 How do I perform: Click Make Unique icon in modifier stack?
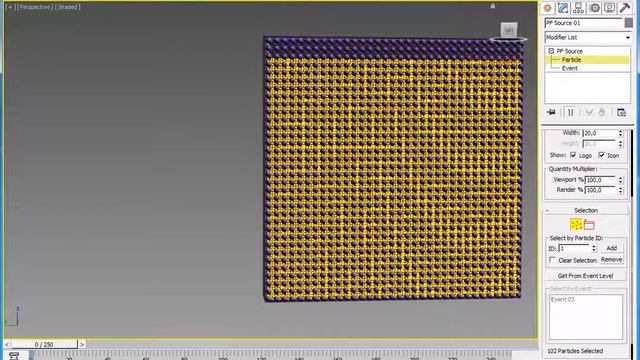(589, 112)
